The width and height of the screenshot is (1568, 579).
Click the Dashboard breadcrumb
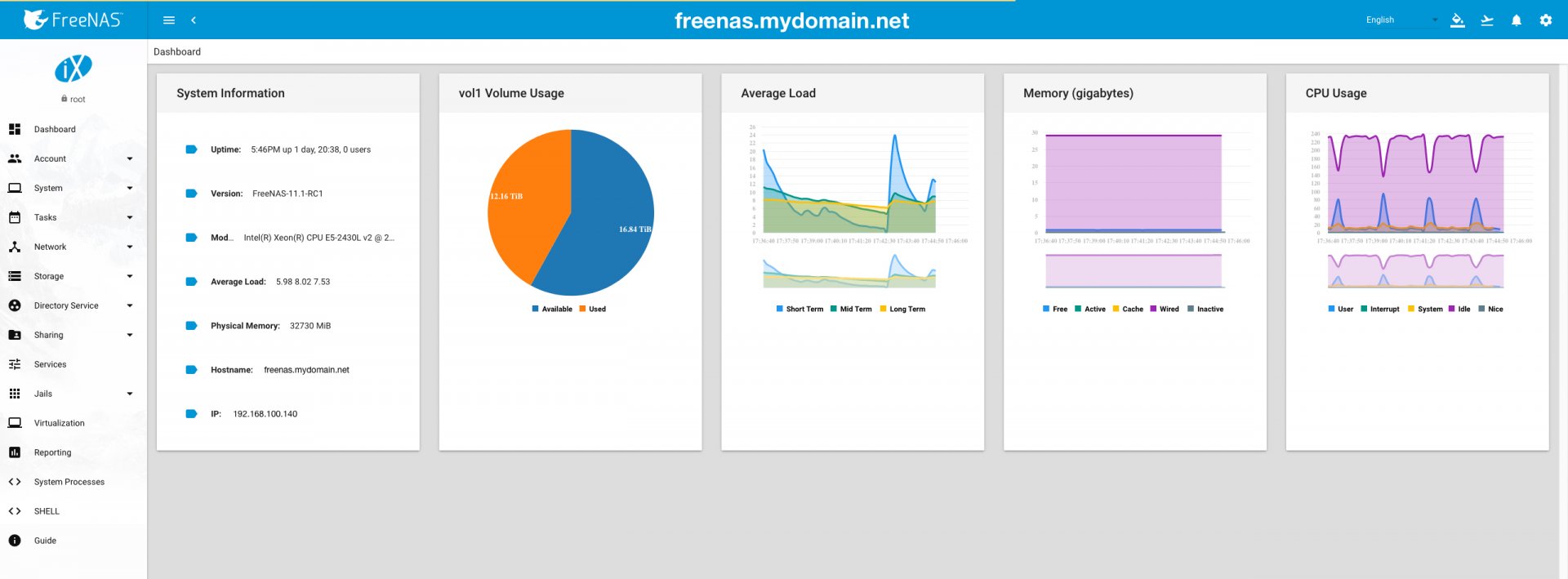point(177,51)
